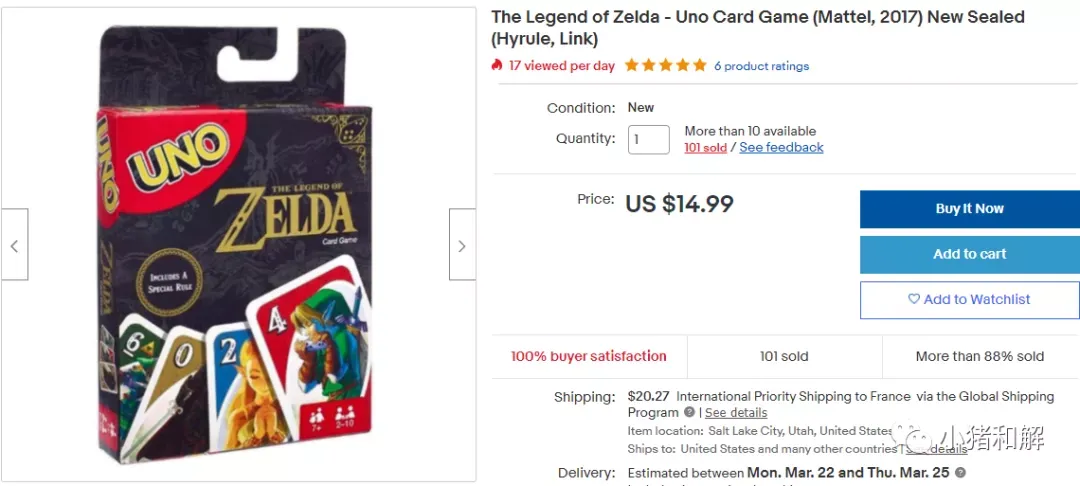The height and width of the screenshot is (486, 1080).
Task: Click the Add to Watchlist button
Action: [x=970, y=299]
